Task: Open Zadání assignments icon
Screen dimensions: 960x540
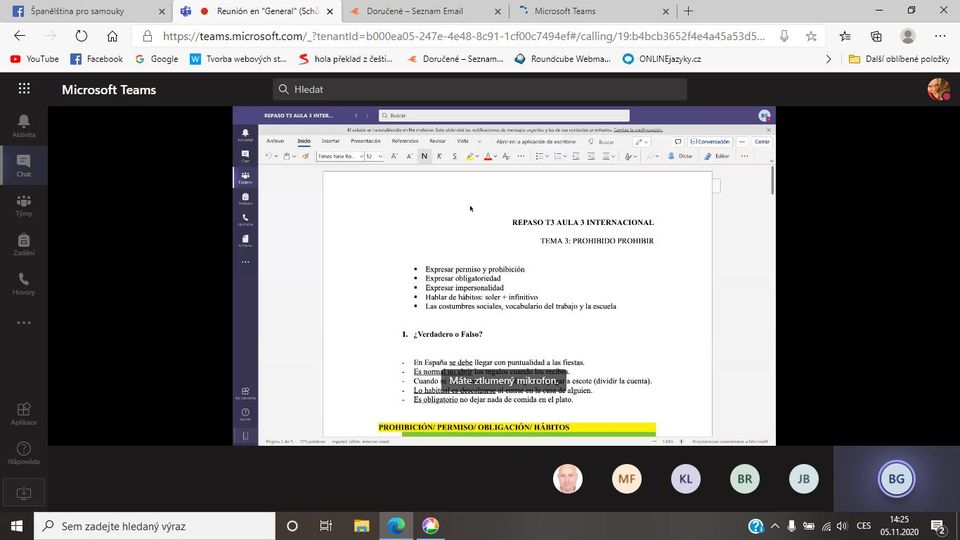Action: 24,245
